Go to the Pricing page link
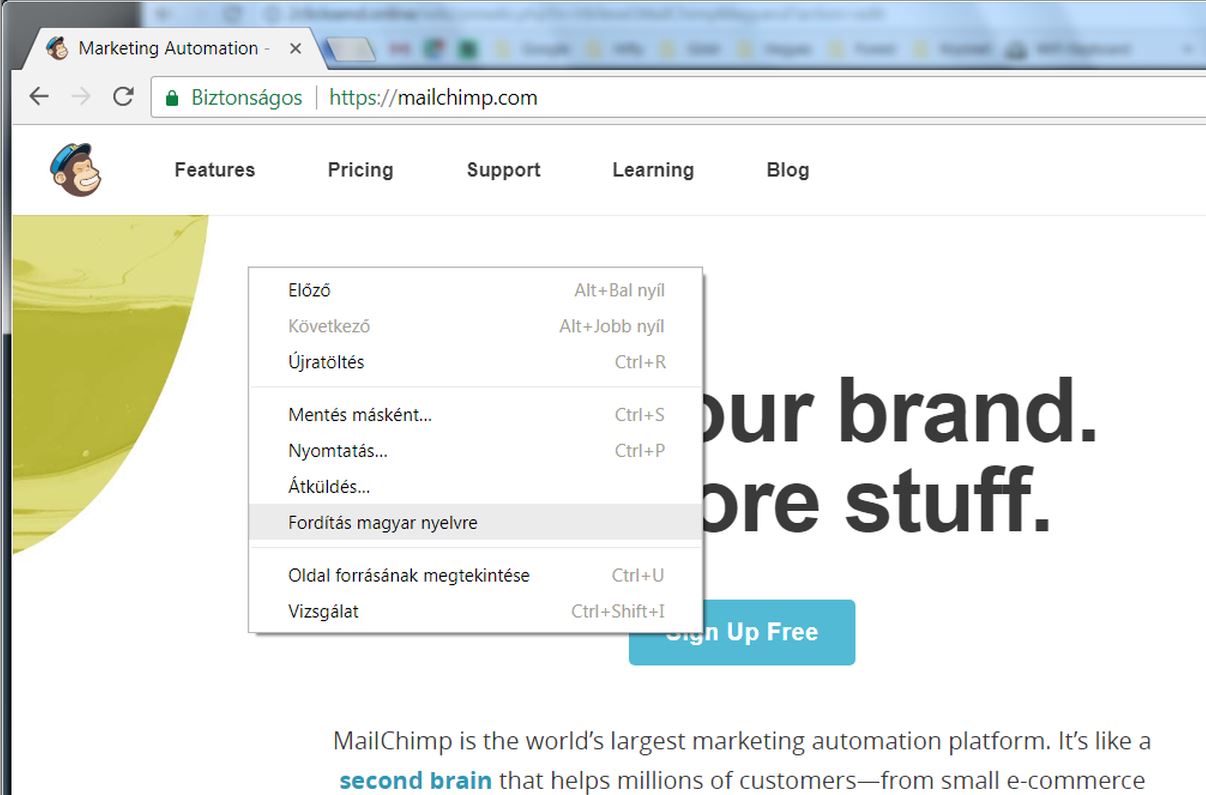The image size is (1206, 795). (360, 170)
